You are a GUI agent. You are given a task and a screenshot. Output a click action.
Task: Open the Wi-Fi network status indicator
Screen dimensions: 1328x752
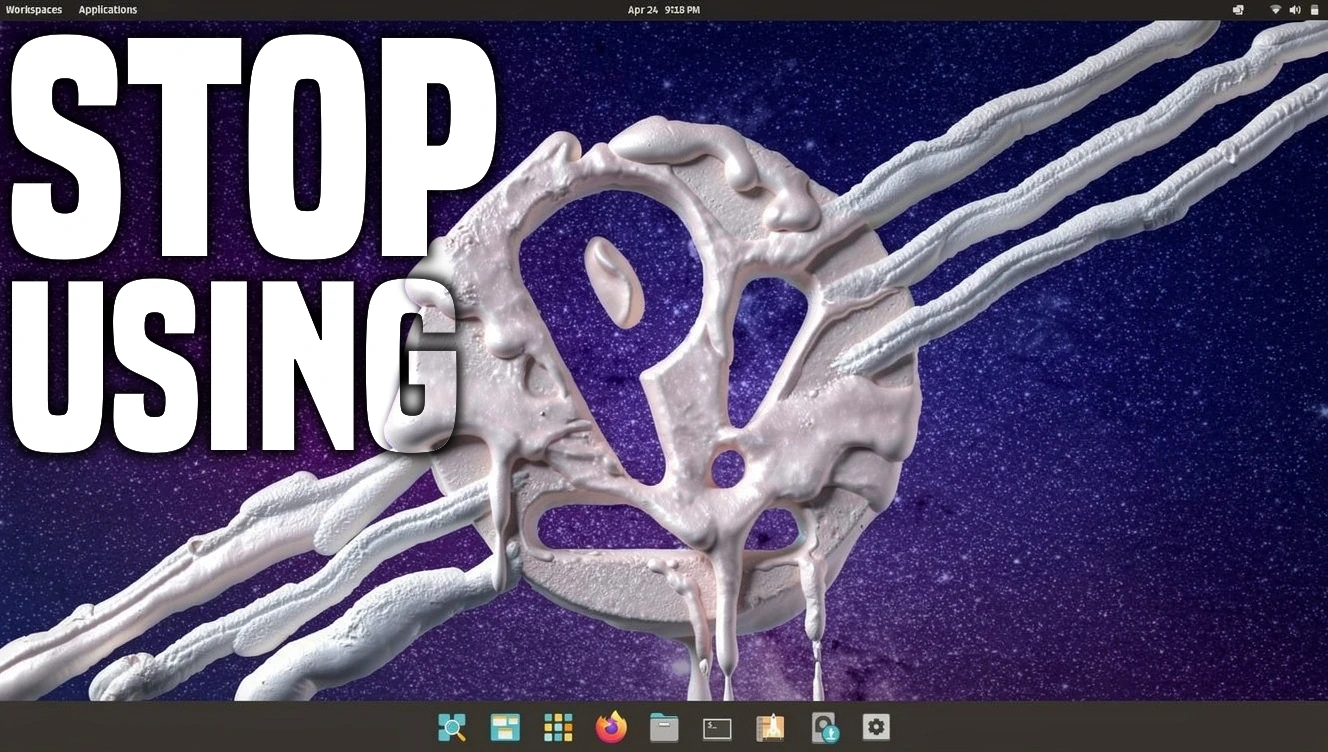(x=1276, y=10)
